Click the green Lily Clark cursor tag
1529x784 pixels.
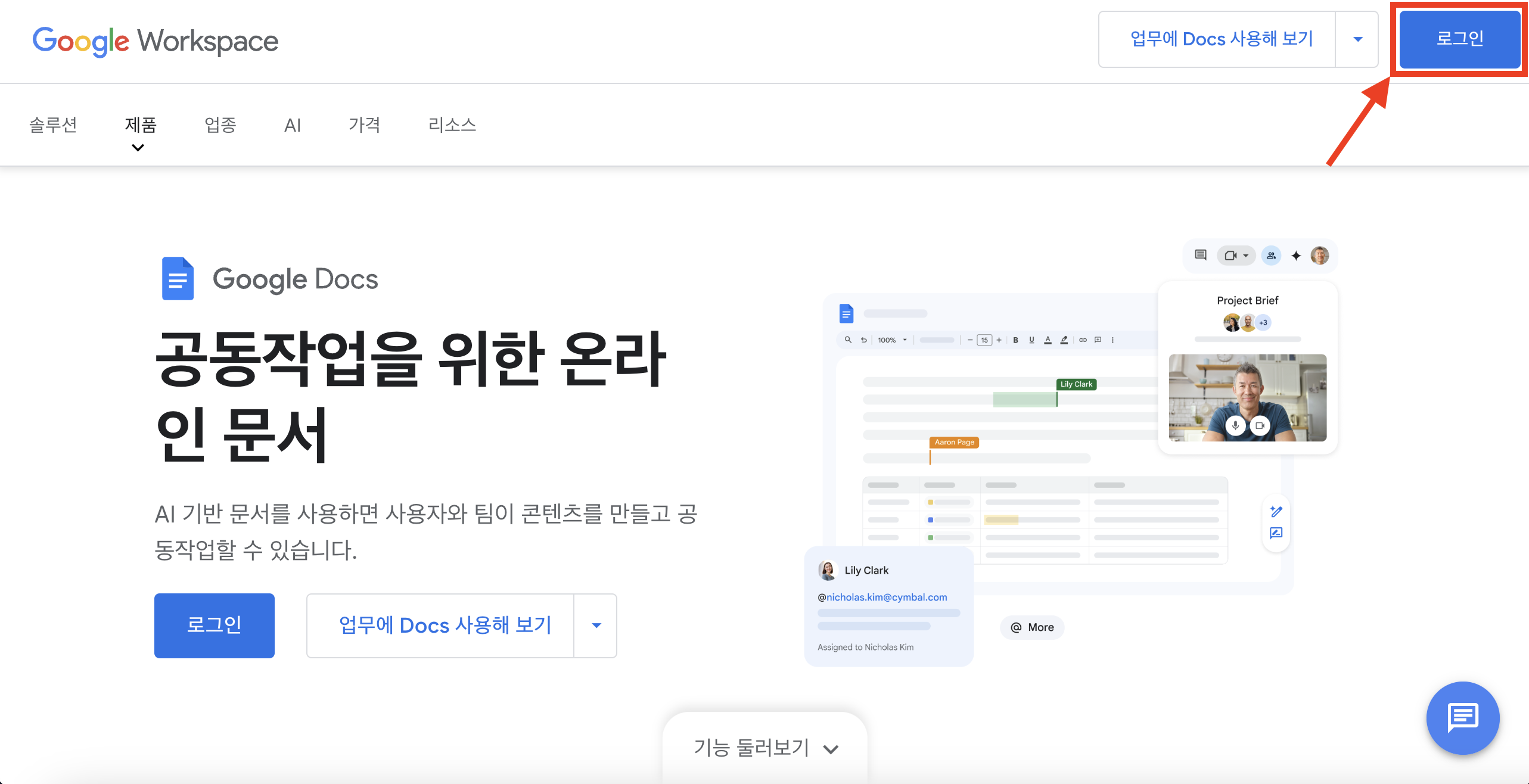click(x=1076, y=384)
